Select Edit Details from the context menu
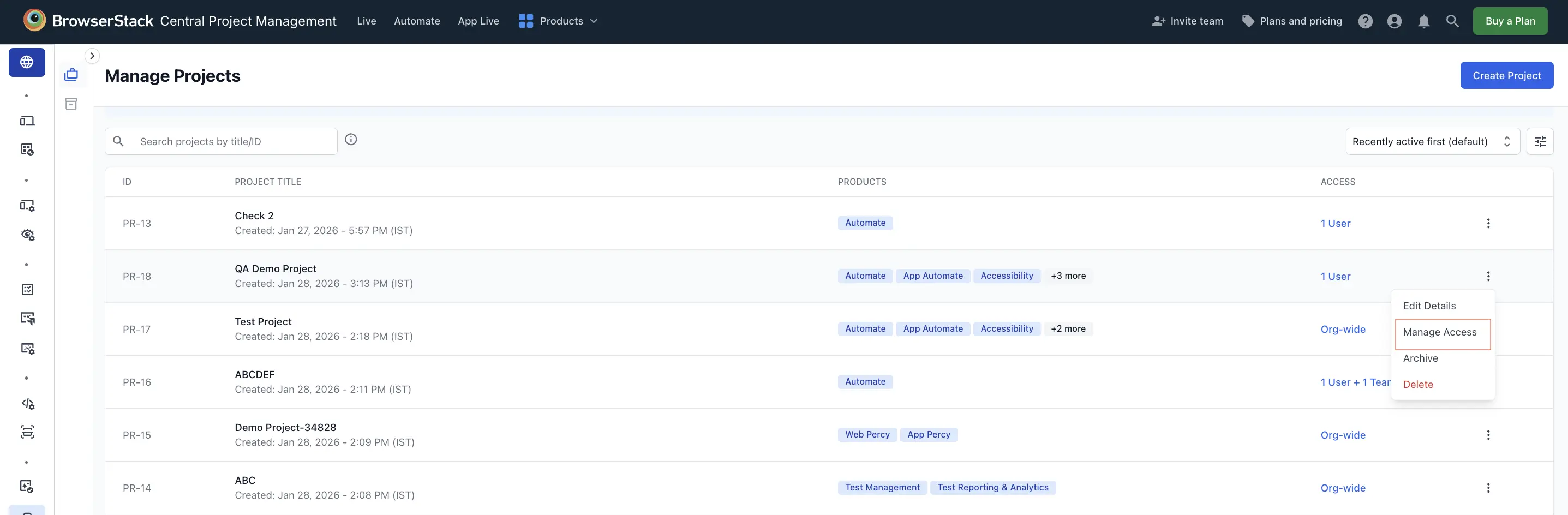1568x515 pixels. tap(1430, 306)
